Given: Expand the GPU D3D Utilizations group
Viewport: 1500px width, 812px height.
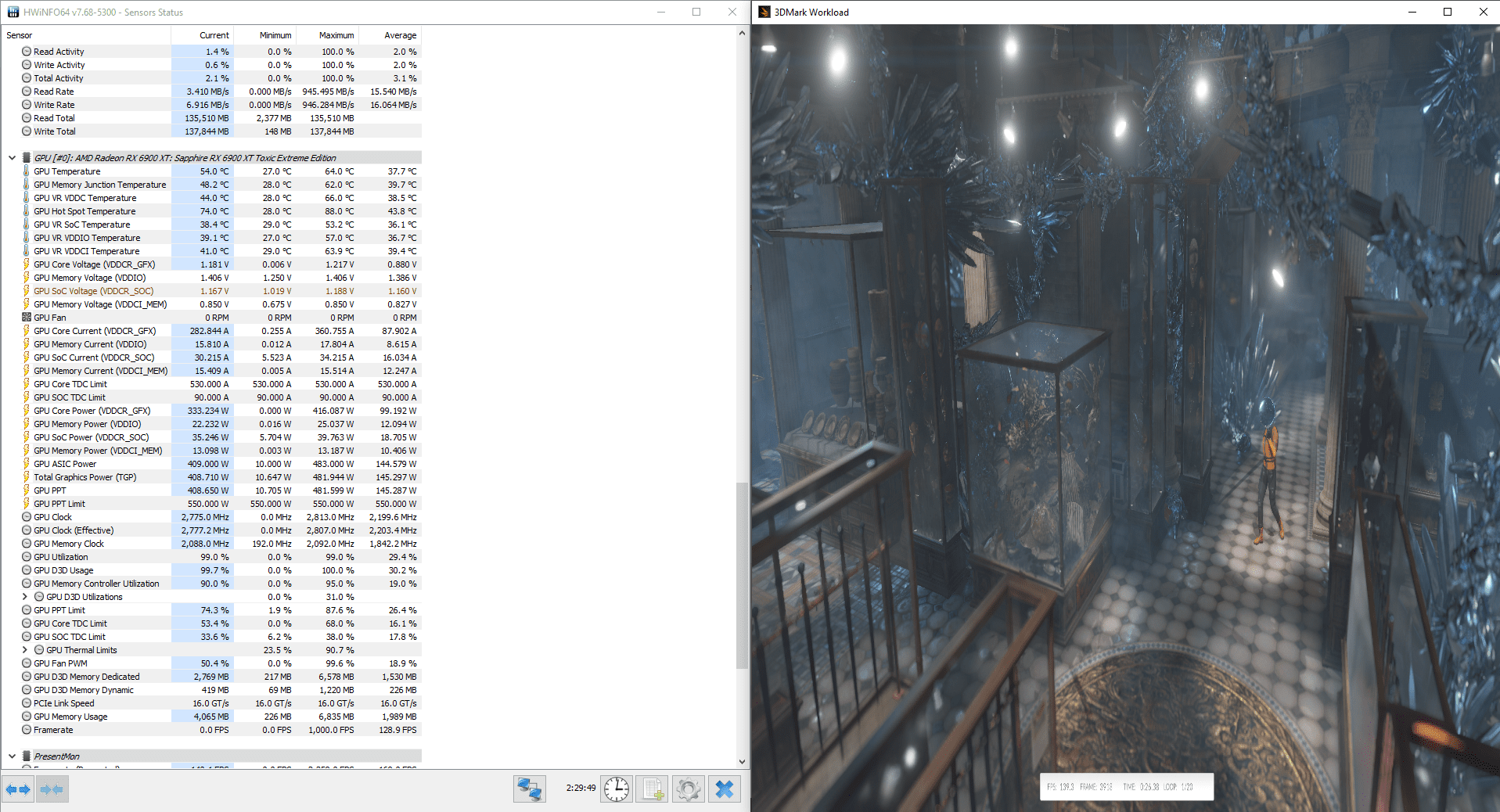Looking at the screenshot, I should pyautogui.click(x=24, y=597).
